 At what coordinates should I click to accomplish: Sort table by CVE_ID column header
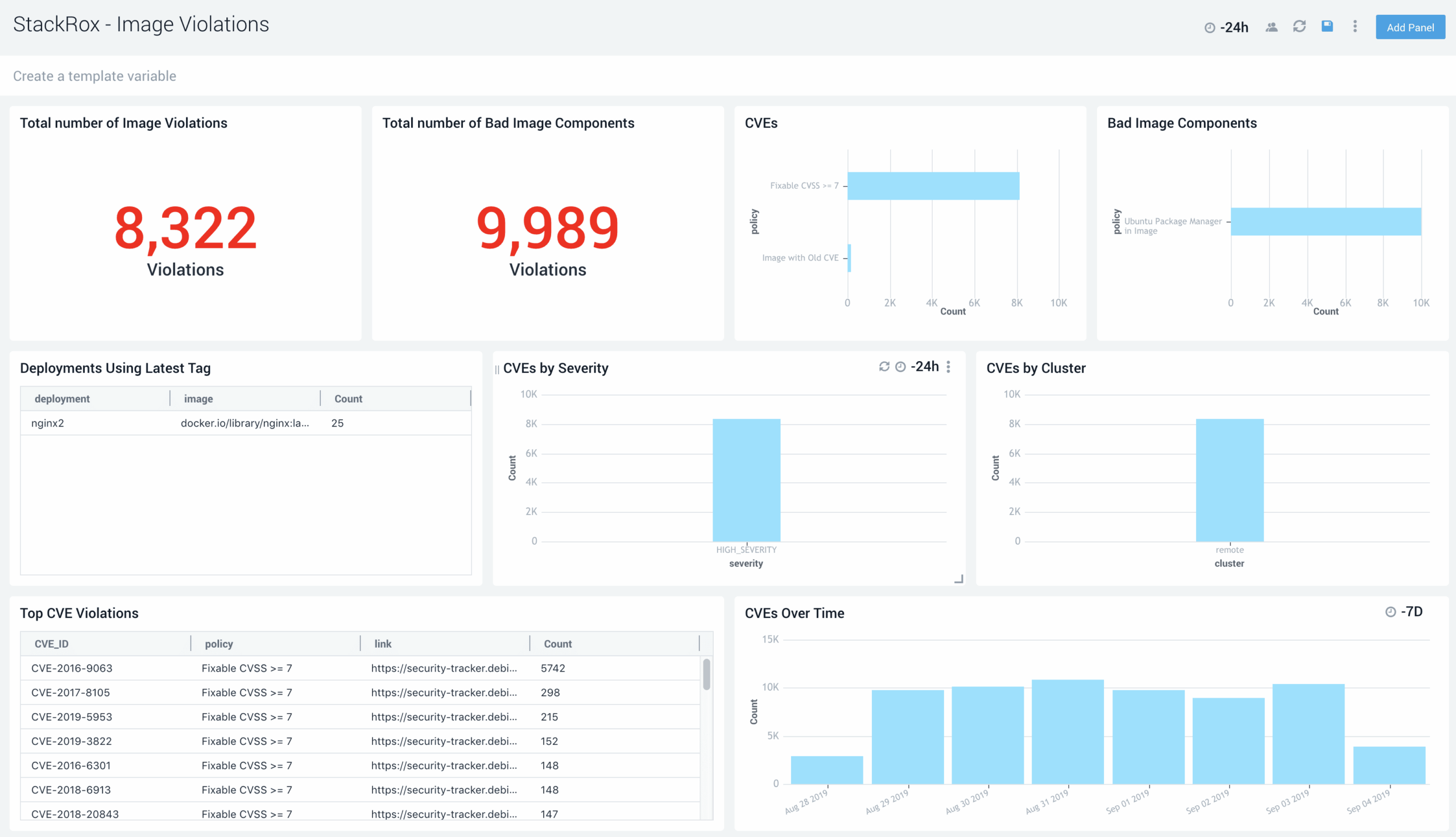tap(52, 644)
